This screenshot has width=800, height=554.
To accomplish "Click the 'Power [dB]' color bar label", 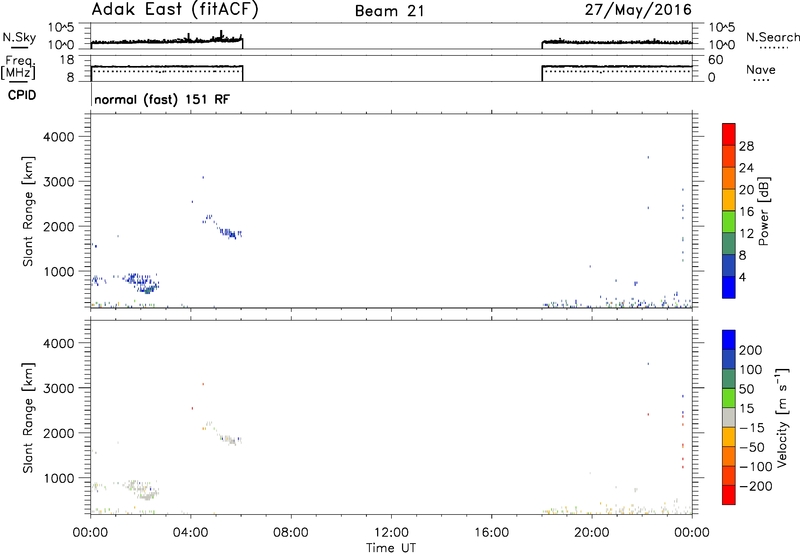I will [x=764, y=211].
